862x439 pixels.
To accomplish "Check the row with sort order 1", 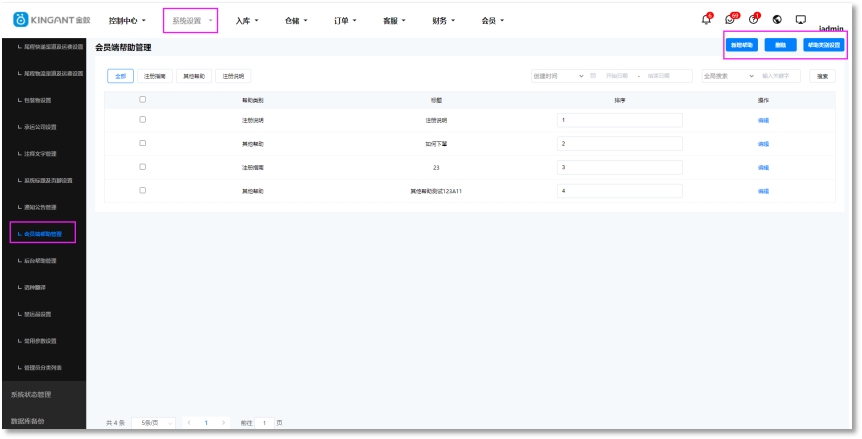I will pos(143,120).
